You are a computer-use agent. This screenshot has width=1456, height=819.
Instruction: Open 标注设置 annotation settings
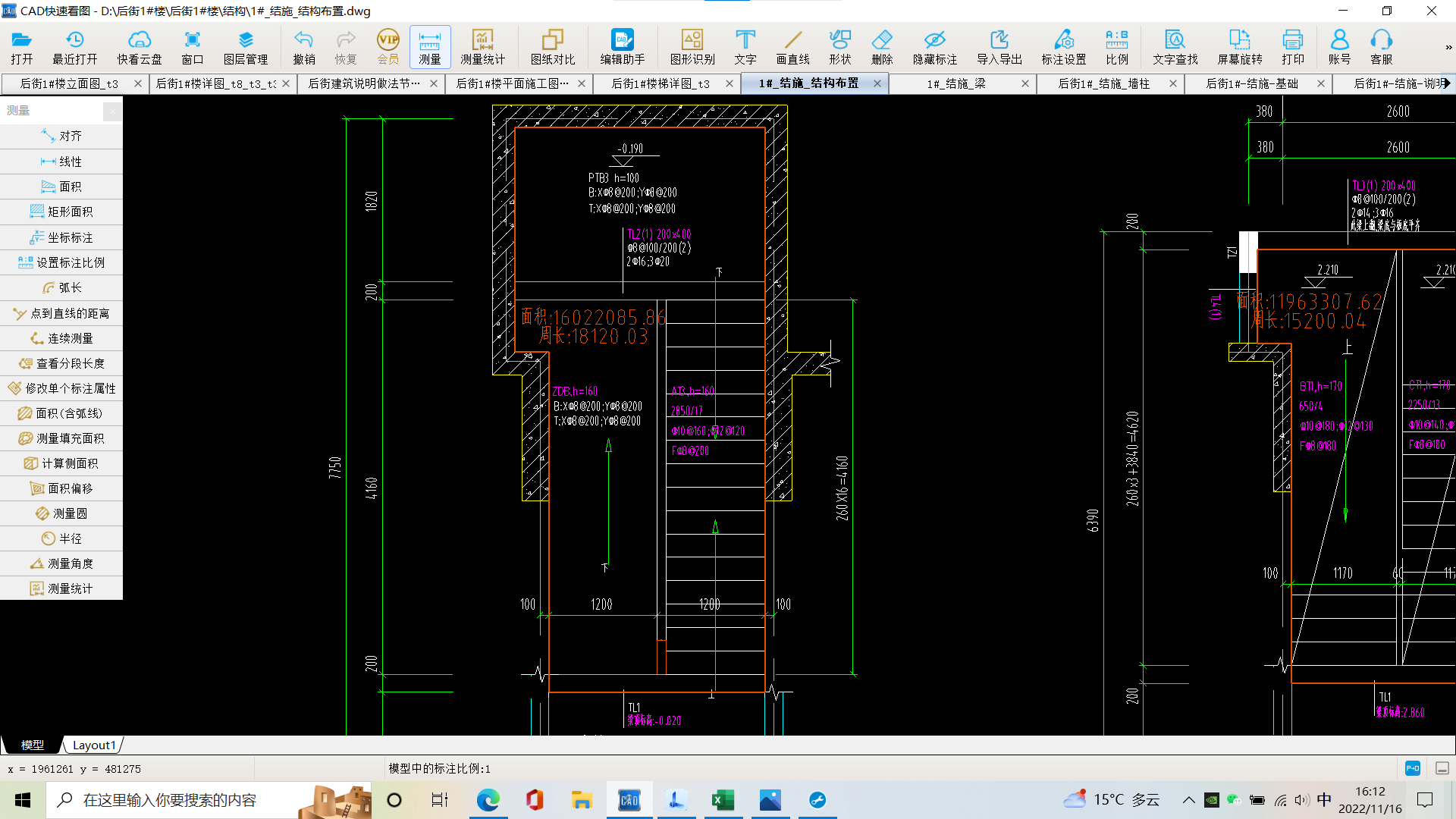coord(1064,47)
